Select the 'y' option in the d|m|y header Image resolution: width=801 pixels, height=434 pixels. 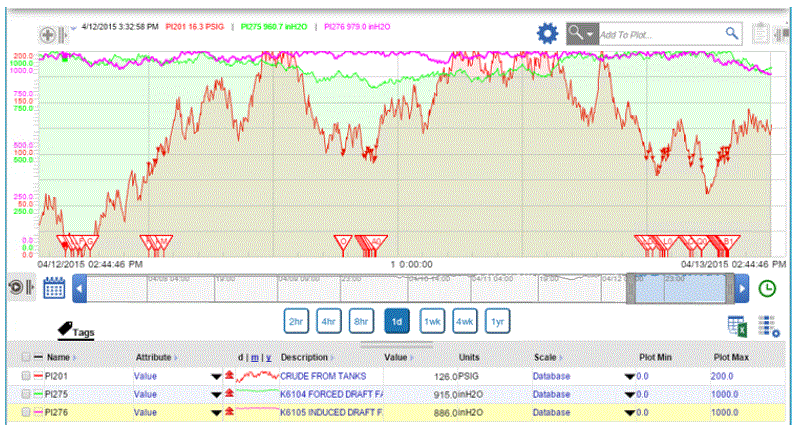point(268,358)
